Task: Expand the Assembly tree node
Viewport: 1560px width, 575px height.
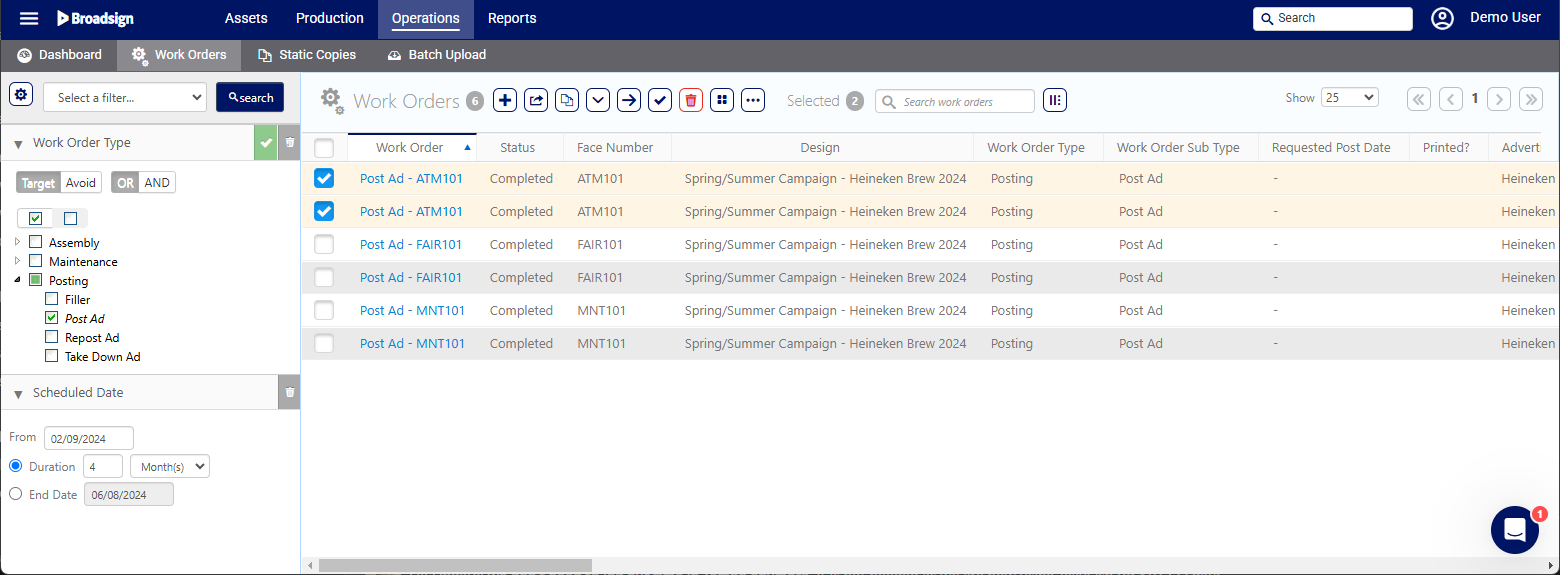Action: click(x=17, y=242)
